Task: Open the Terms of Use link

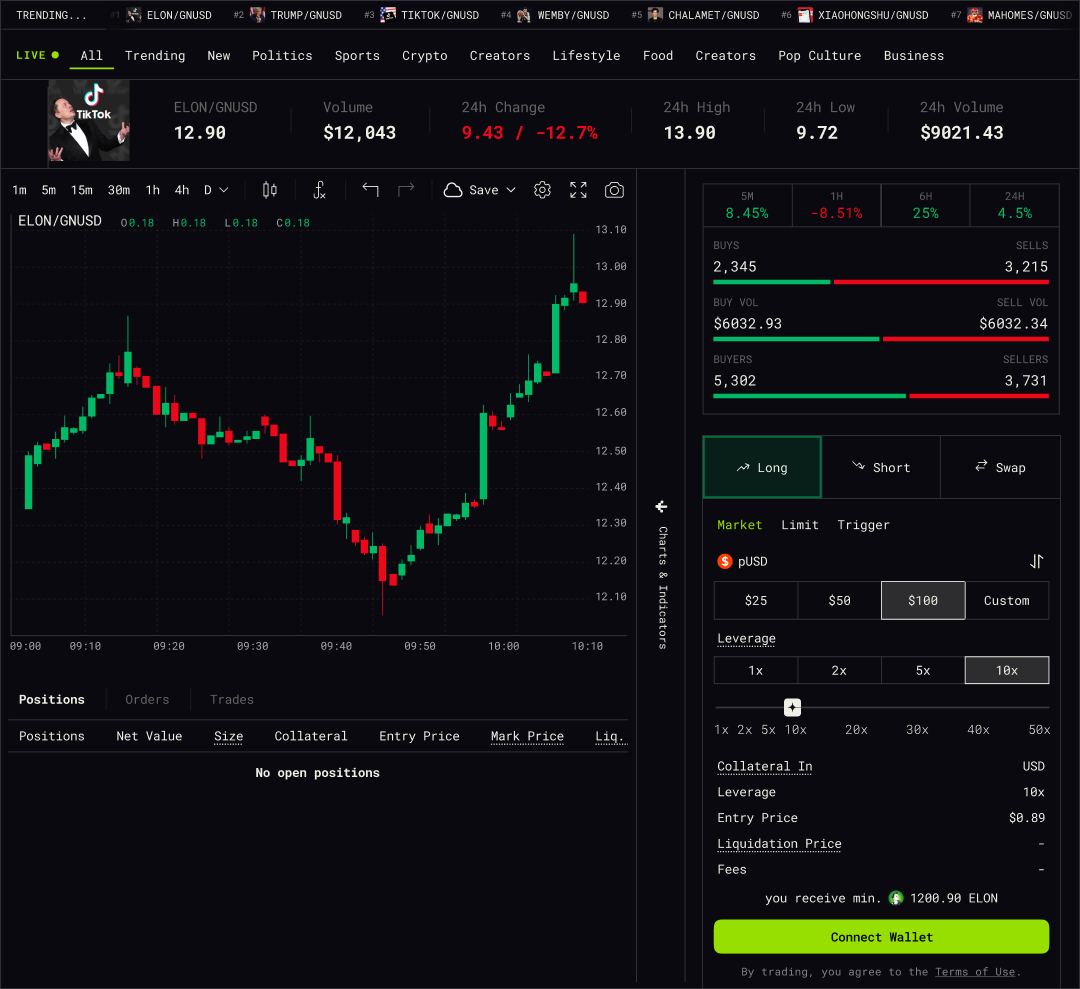Action: click(975, 972)
